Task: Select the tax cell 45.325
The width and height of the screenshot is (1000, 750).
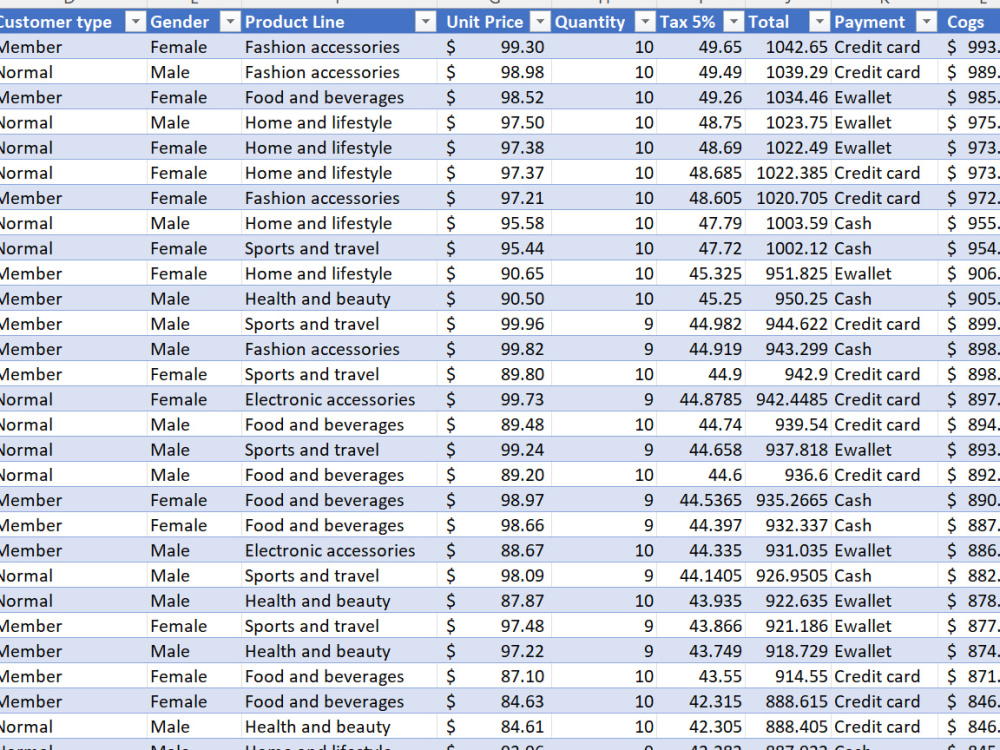Action: click(700, 274)
